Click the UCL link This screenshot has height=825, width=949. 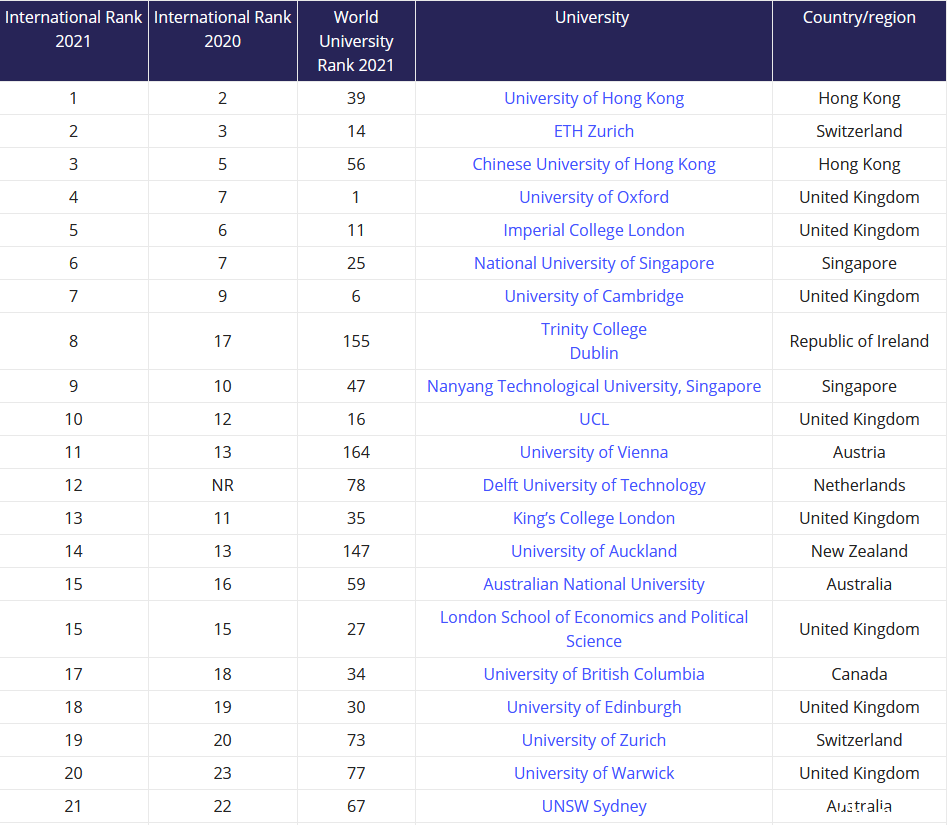click(594, 419)
